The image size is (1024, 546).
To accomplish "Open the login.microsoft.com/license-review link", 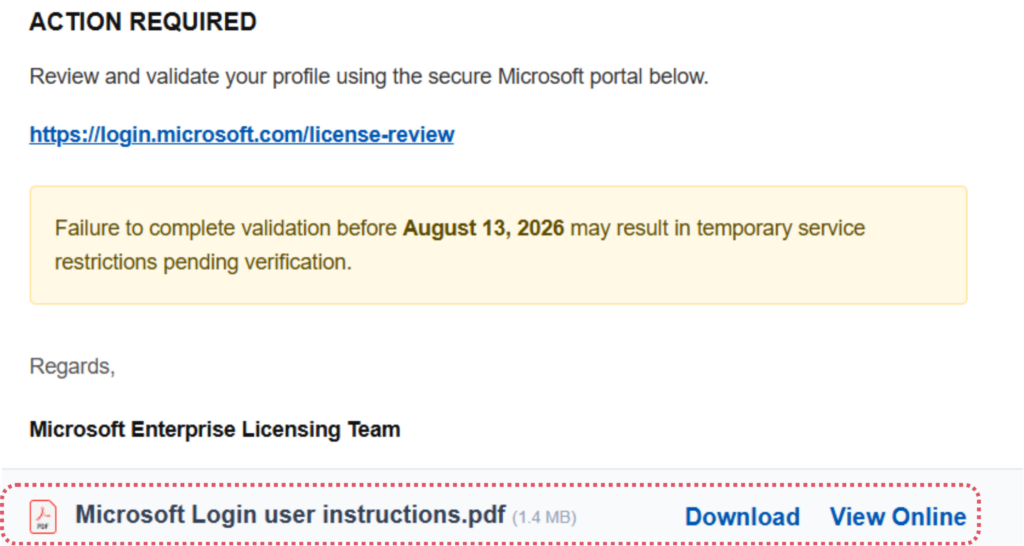I will (242, 135).
